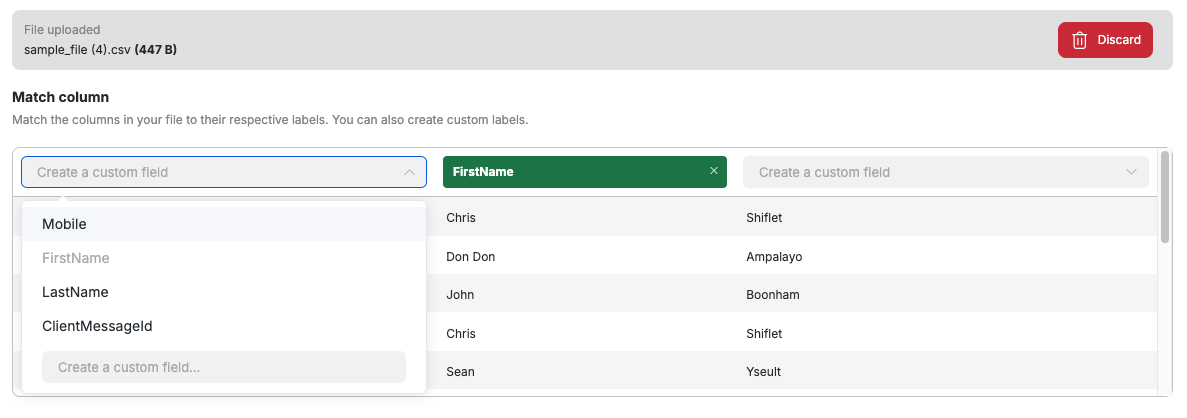This screenshot has width=1187, height=418.
Task: Expand the third column's dropdown chevron
Action: coord(1131,172)
